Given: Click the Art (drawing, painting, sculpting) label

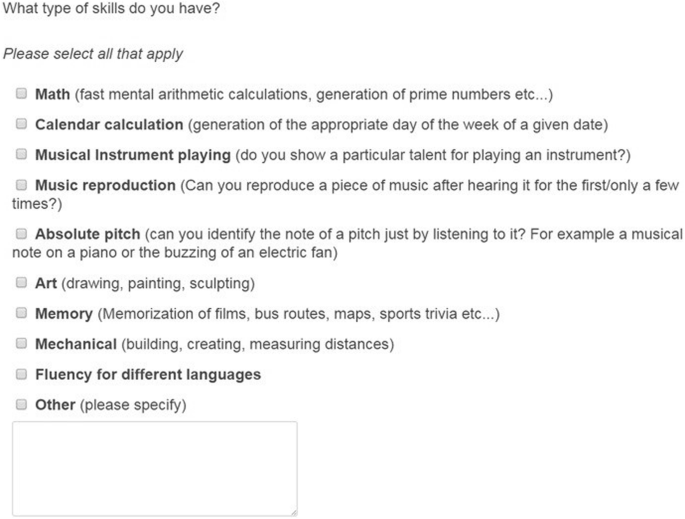Looking at the screenshot, I should coord(145,284).
